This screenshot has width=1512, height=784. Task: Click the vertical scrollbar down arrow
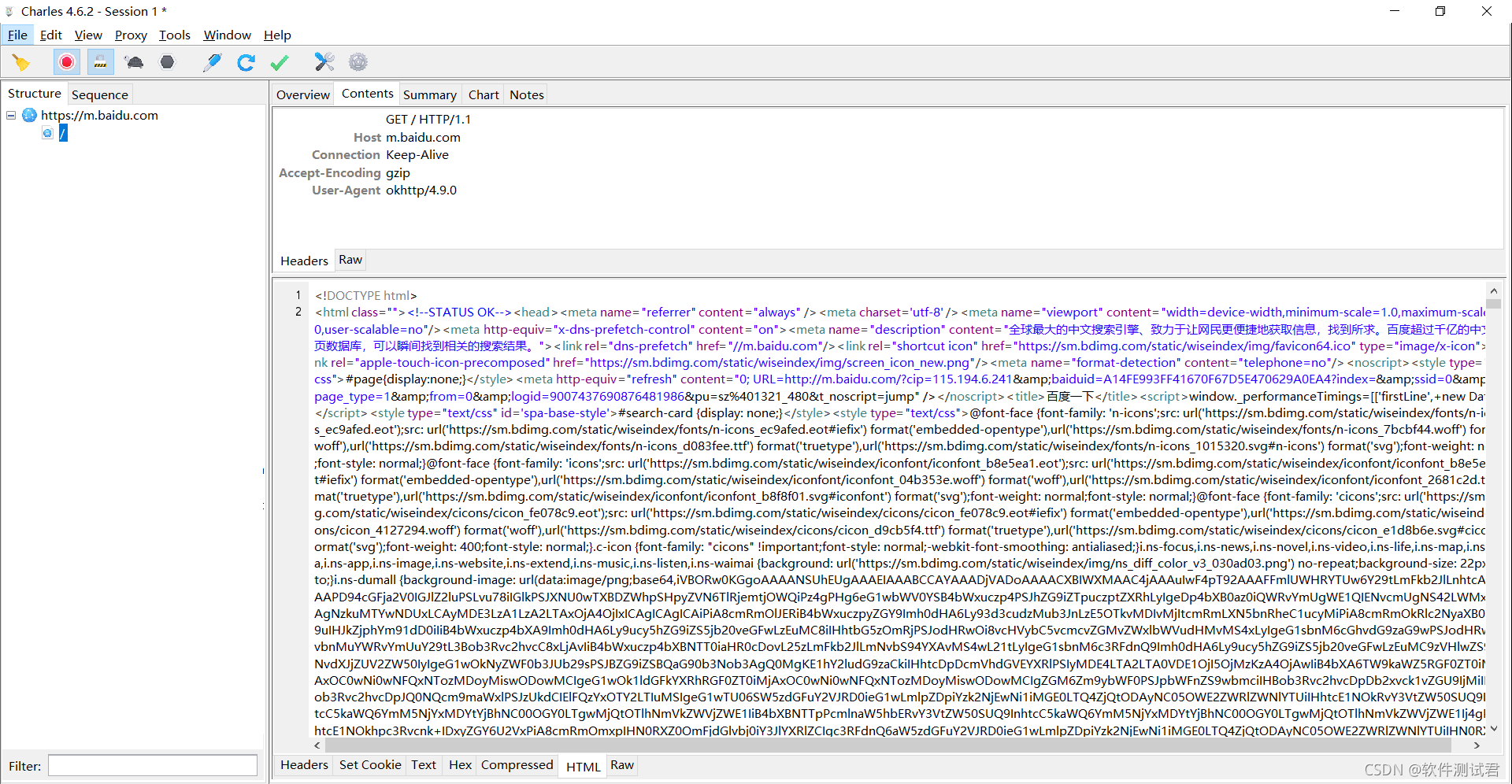click(x=1493, y=729)
